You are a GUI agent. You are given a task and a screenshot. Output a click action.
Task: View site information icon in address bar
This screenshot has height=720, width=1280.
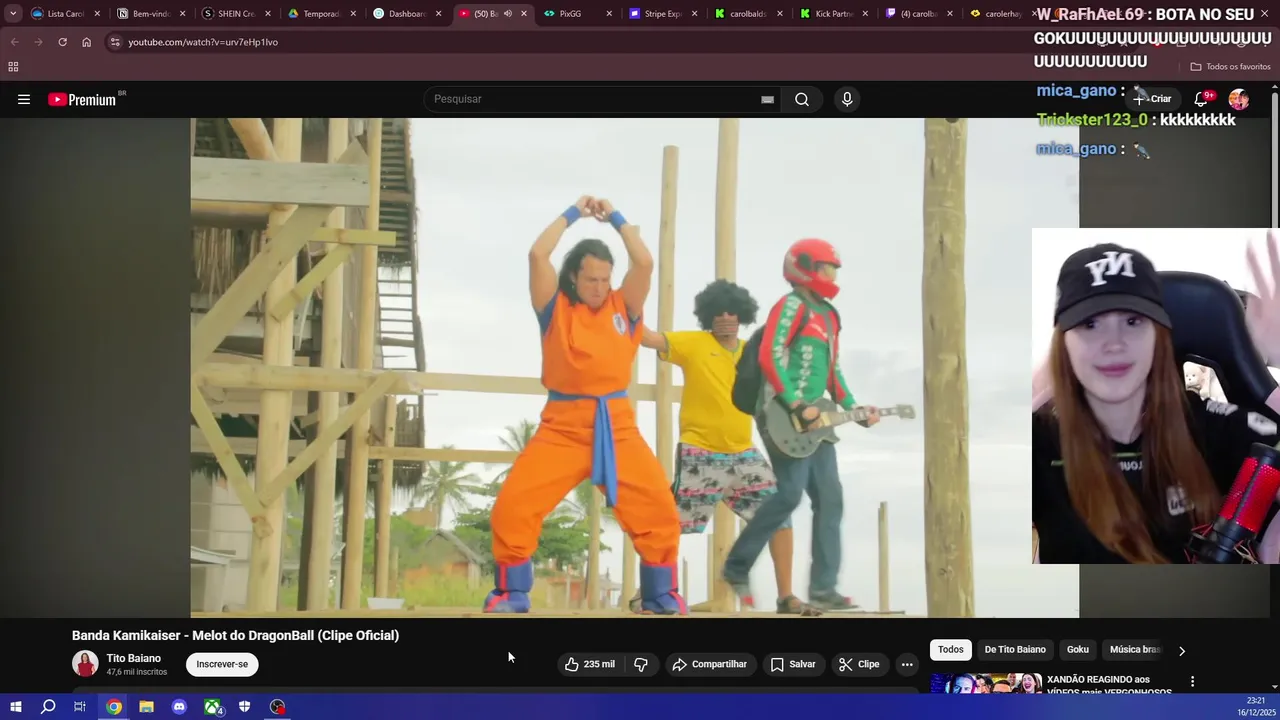115,42
